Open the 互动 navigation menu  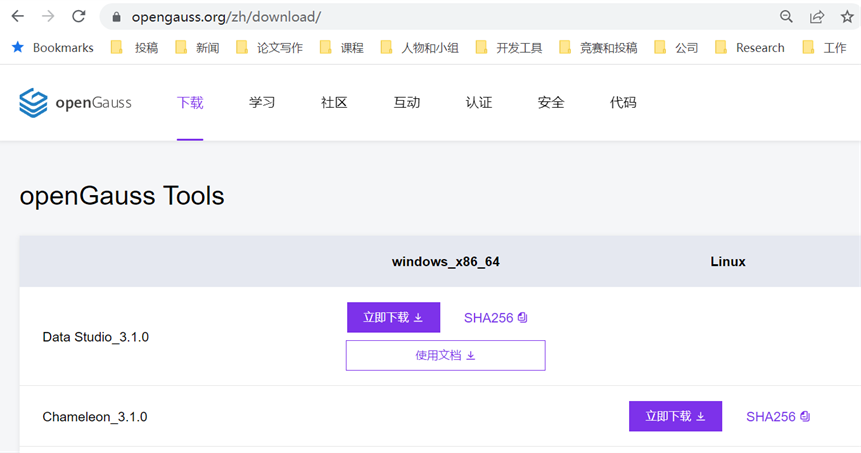point(407,103)
